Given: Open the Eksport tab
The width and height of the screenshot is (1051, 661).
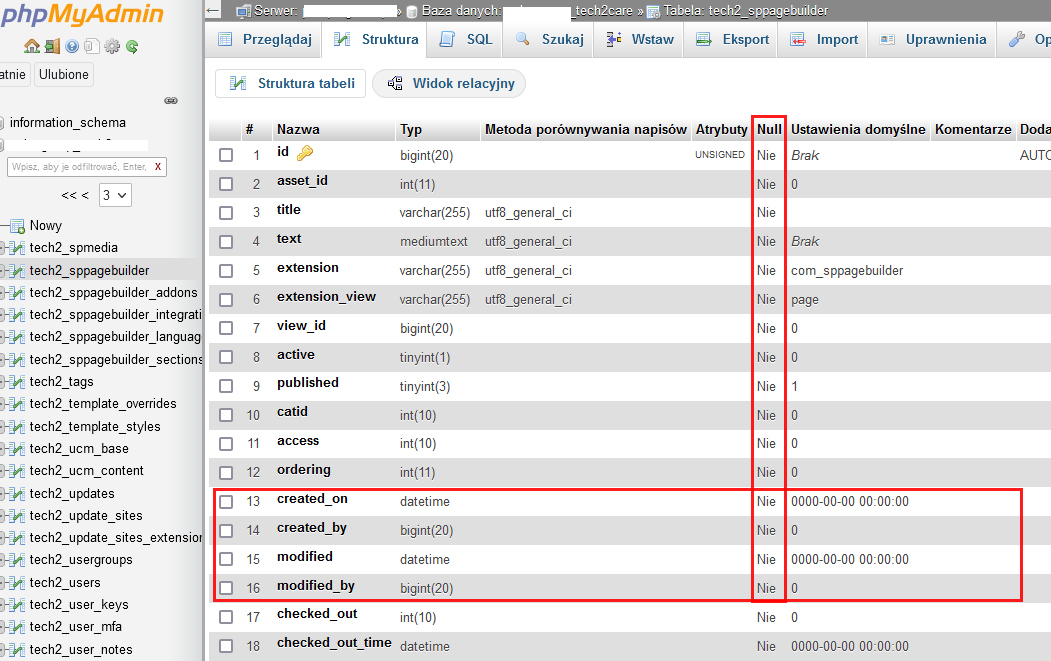Looking at the screenshot, I should pos(733,40).
